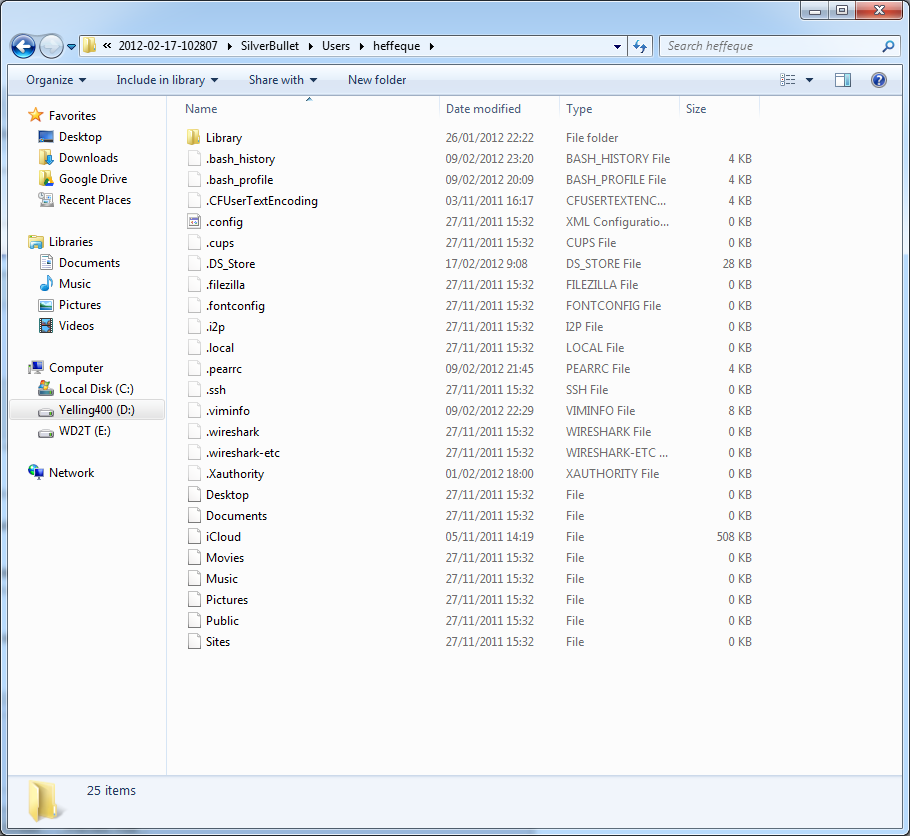Select the .DS_Store file icon
910x836 pixels.
(194, 264)
